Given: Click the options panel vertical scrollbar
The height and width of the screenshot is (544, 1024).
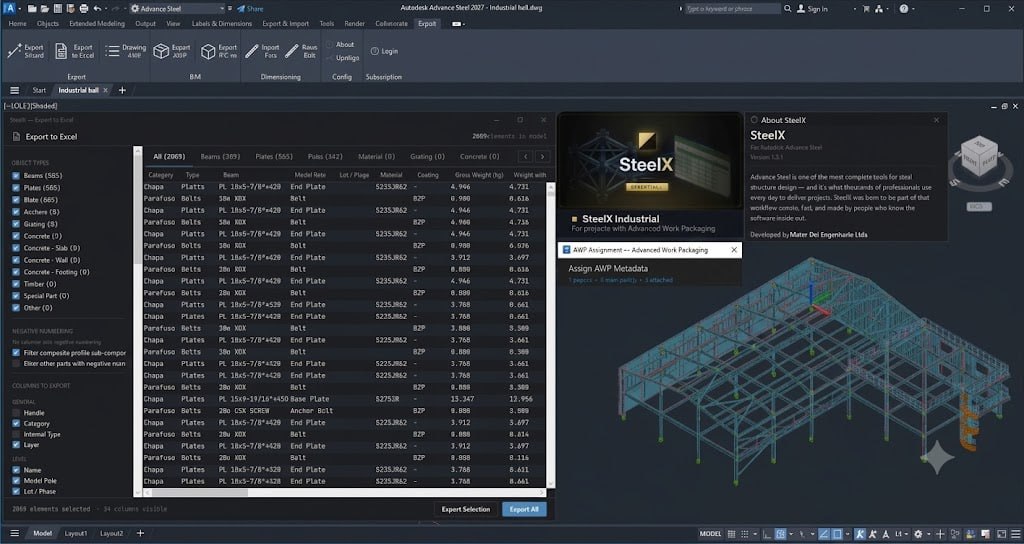Looking at the screenshot, I should pyautogui.click(x=137, y=321).
